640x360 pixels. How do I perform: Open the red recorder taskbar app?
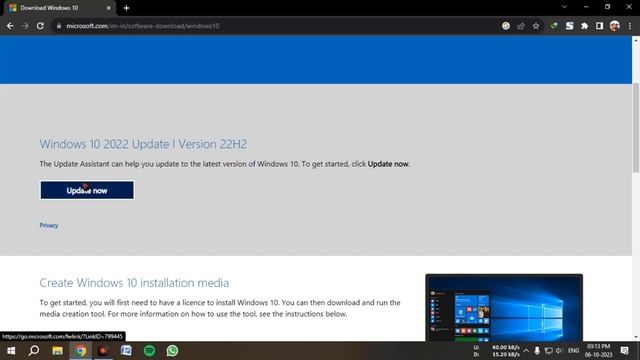103,351
